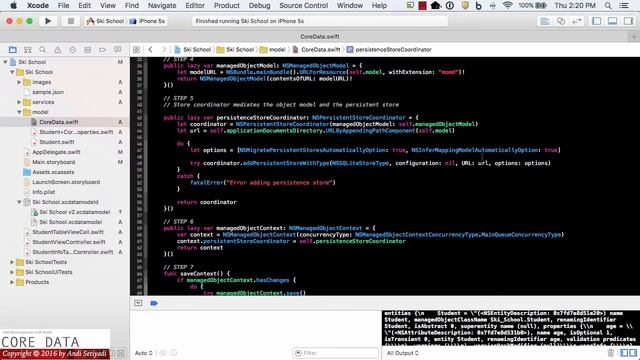This screenshot has height=360, width=640.
Task: Open the Debug menu
Action: tap(260, 6)
